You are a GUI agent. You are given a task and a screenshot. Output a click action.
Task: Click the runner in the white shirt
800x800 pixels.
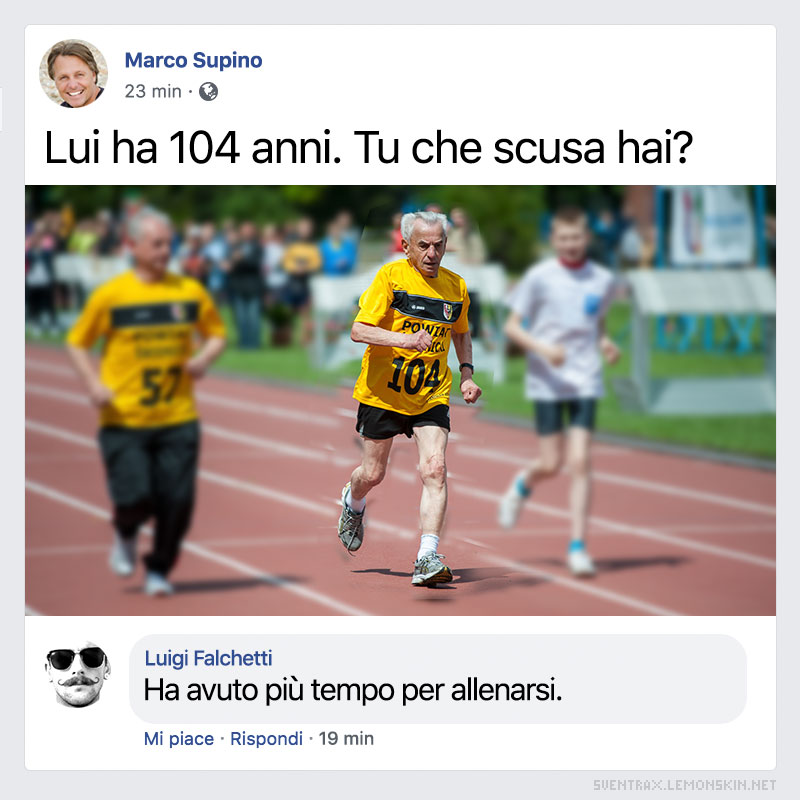(561, 390)
